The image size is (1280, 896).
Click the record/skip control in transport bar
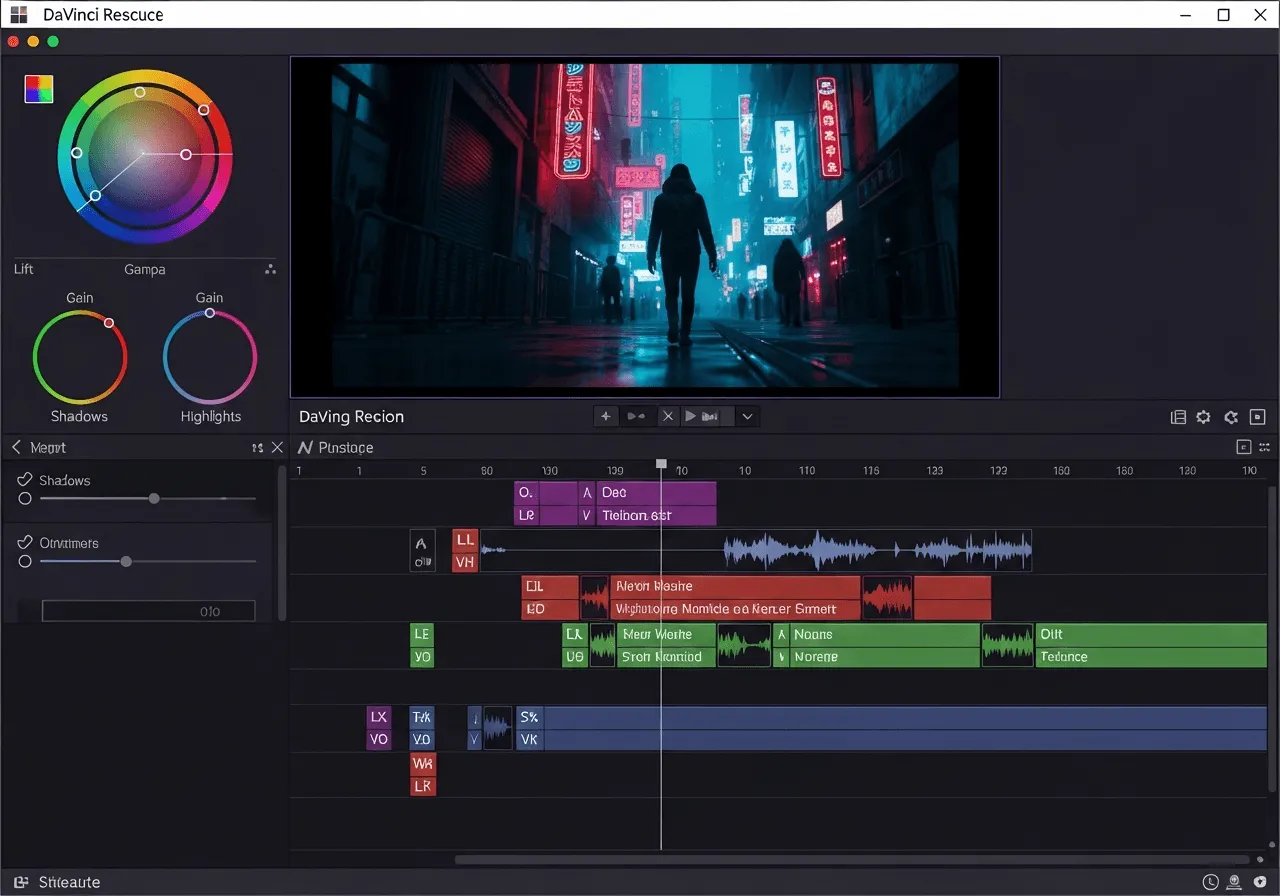(x=636, y=416)
